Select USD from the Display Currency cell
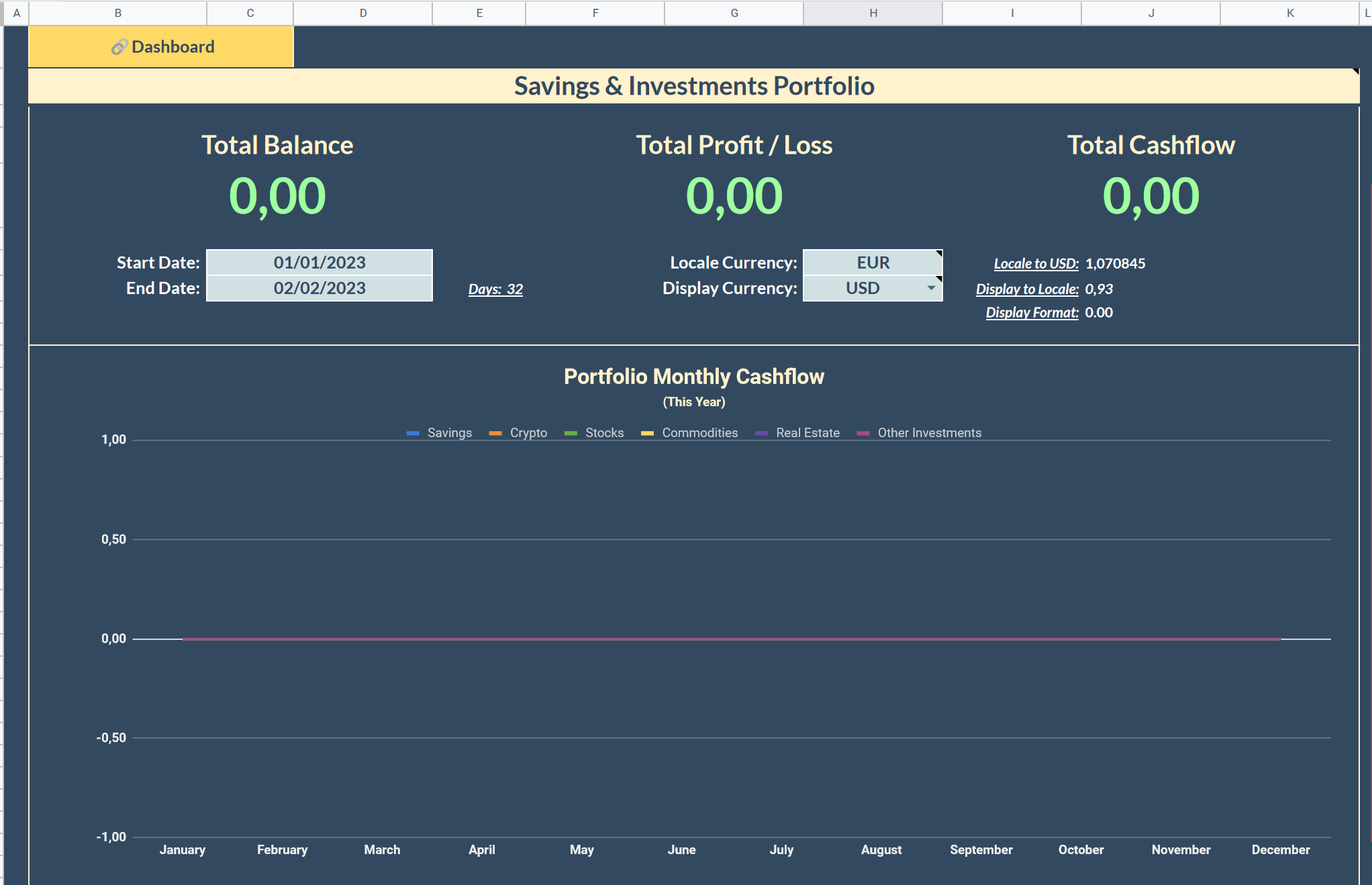The width and height of the screenshot is (1372, 885). 866,288
